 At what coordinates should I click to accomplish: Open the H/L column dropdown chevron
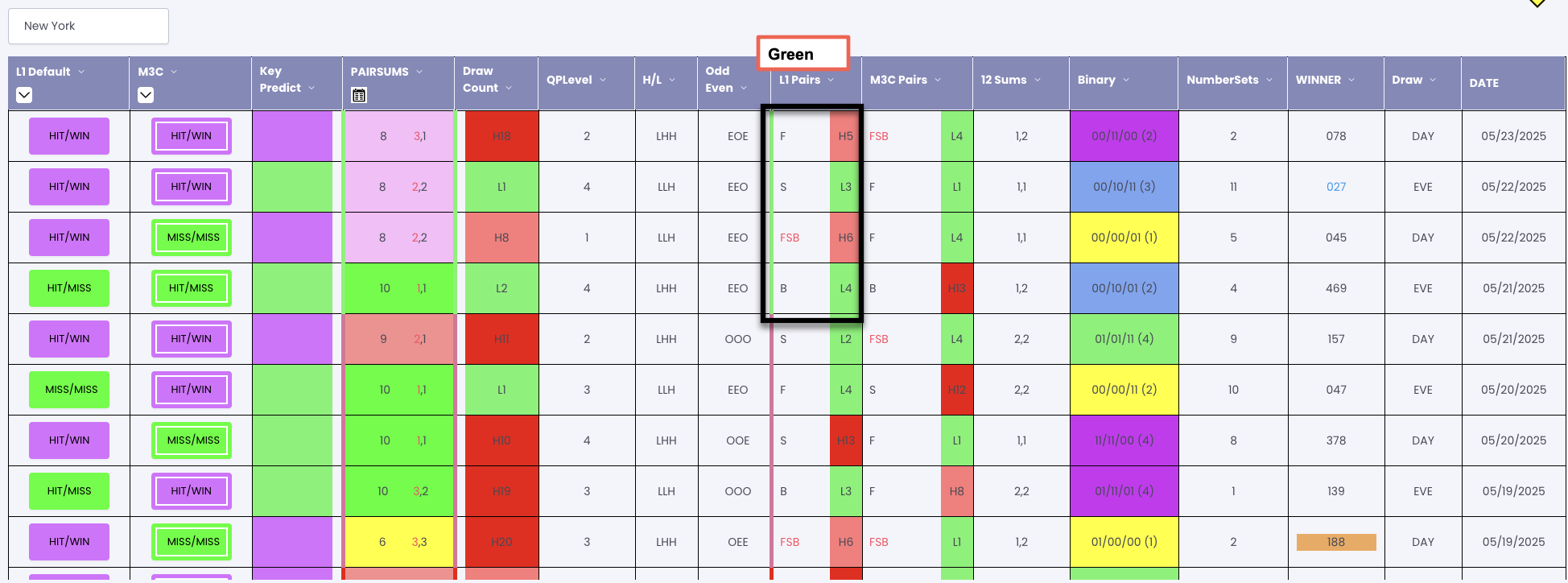tap(672, 80)
